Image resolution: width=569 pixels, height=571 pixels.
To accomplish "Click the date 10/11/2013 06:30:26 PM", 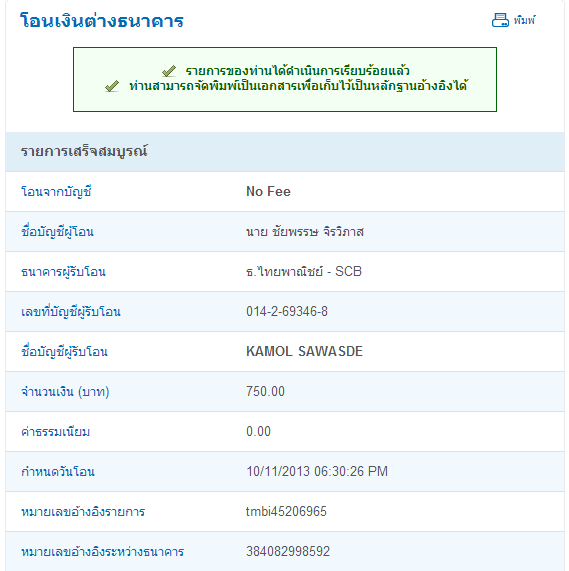I will 317,472.
